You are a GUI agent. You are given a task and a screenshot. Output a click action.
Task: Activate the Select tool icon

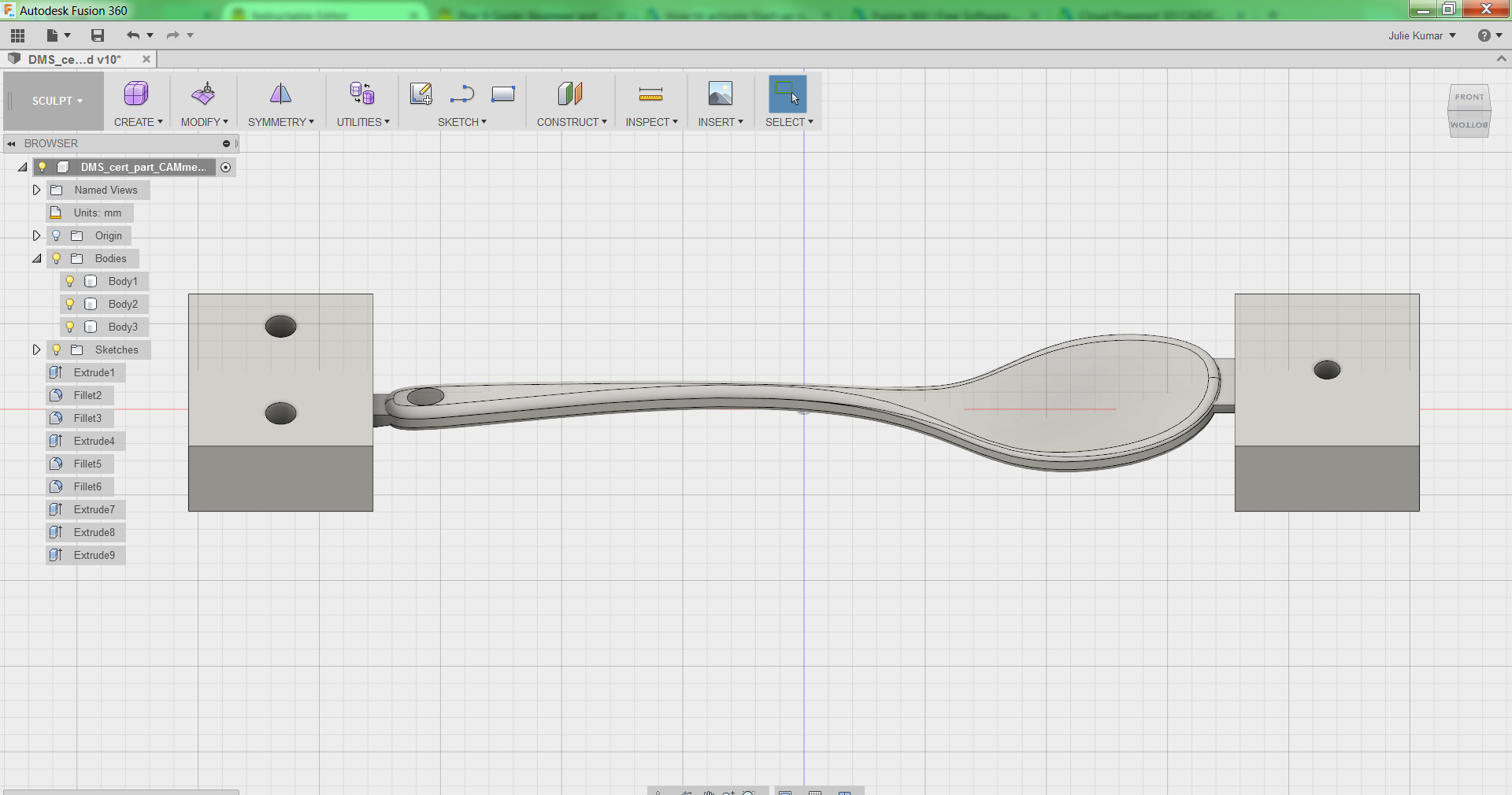pyautogui.click(x=787, y=94)
